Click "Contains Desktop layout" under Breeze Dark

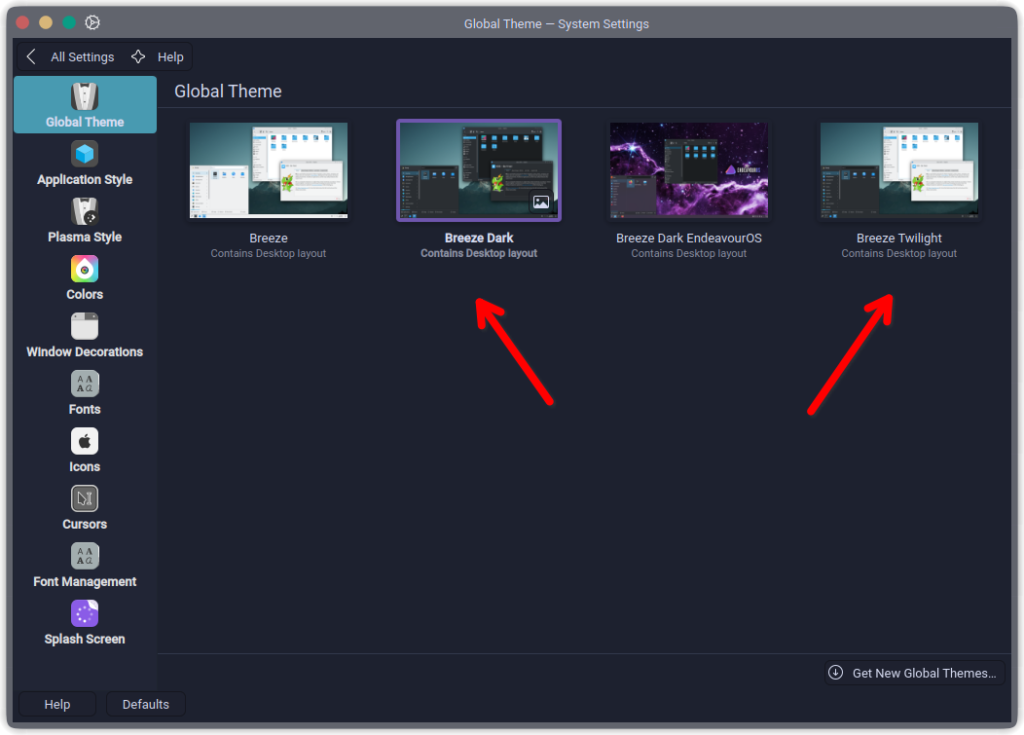(x=479, y=253)
